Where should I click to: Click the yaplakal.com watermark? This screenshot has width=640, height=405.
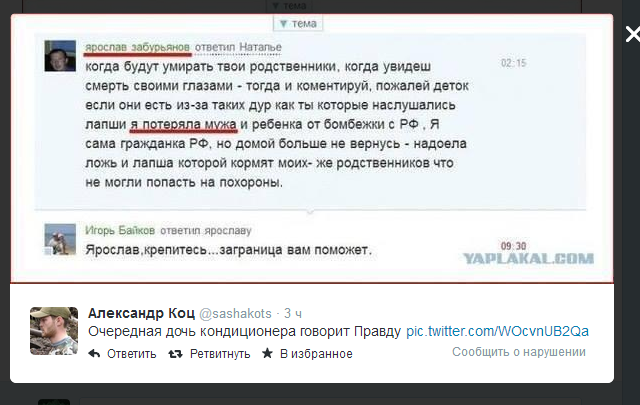pyautogui.click(x=529, y=258)
